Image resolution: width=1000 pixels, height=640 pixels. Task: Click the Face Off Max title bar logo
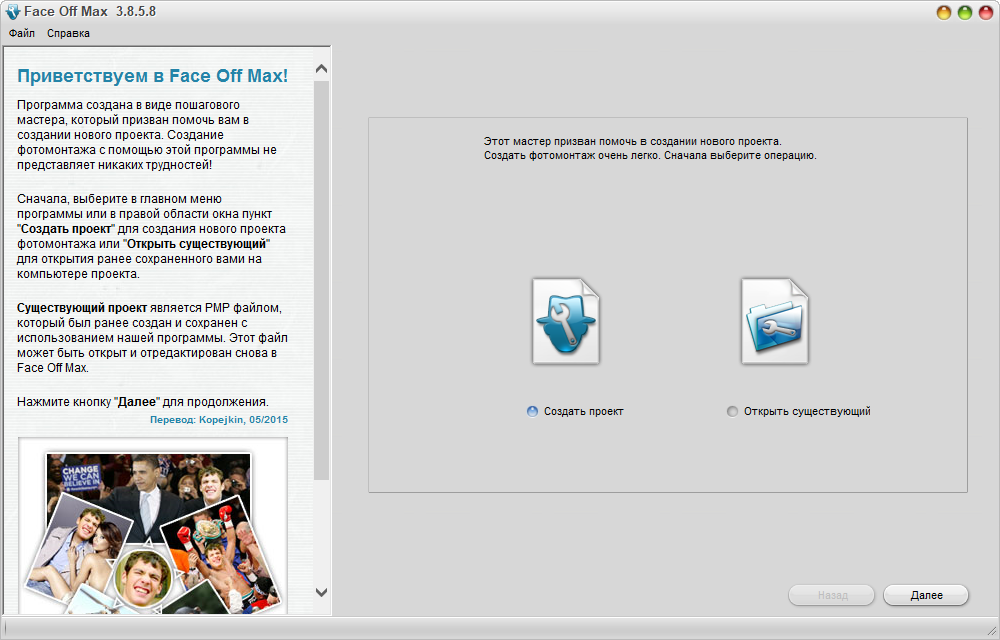point(12,11)
